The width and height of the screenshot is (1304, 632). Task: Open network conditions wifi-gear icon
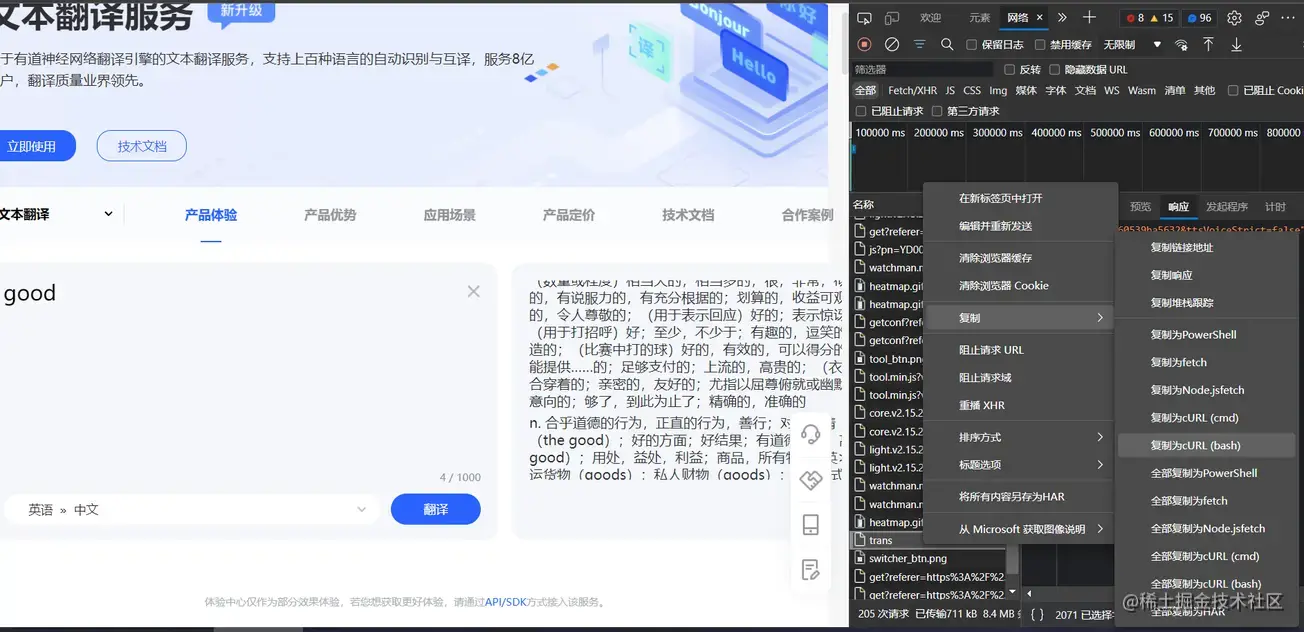point(1181,45)
